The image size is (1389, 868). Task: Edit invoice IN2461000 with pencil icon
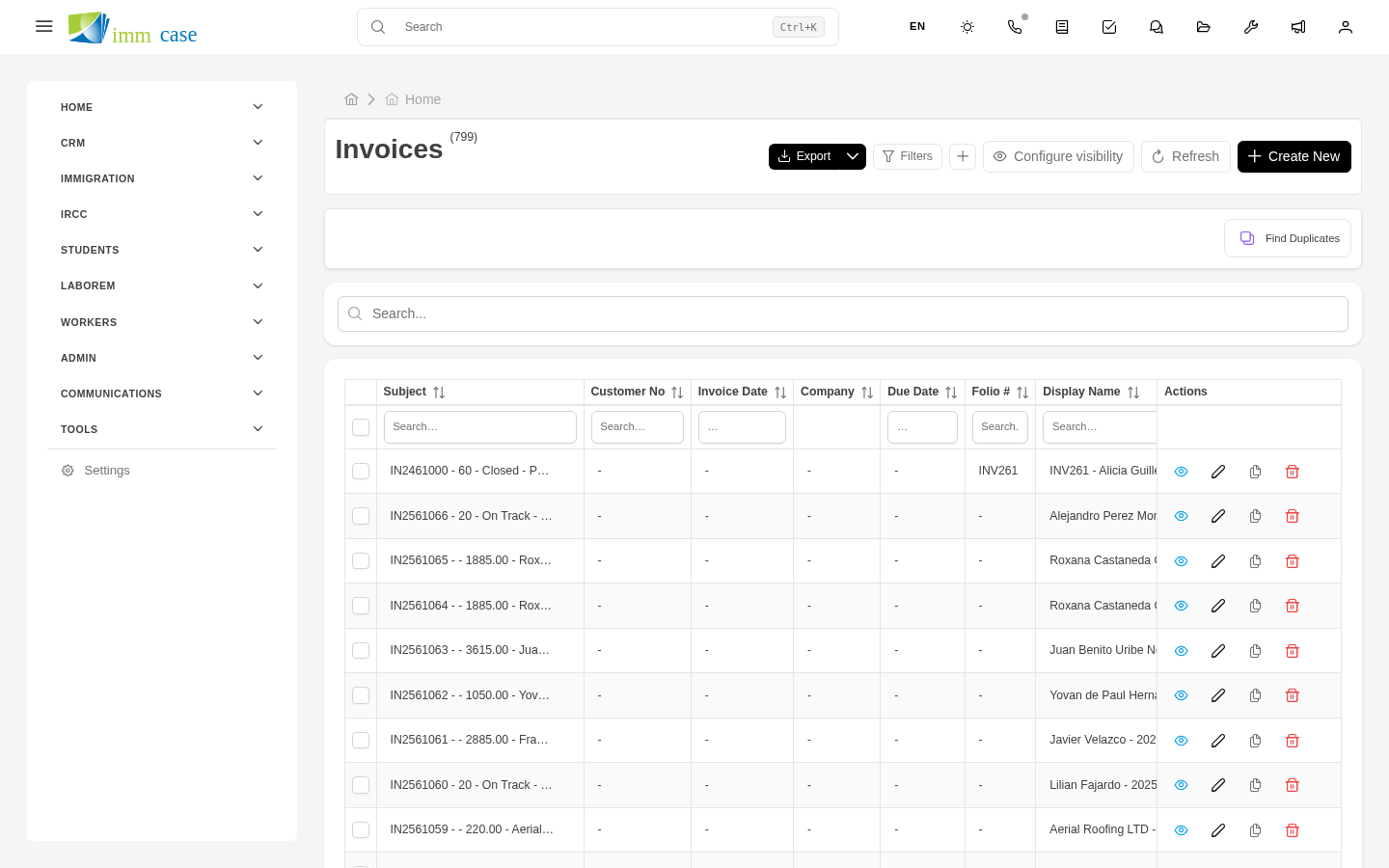click(1218, 472)
